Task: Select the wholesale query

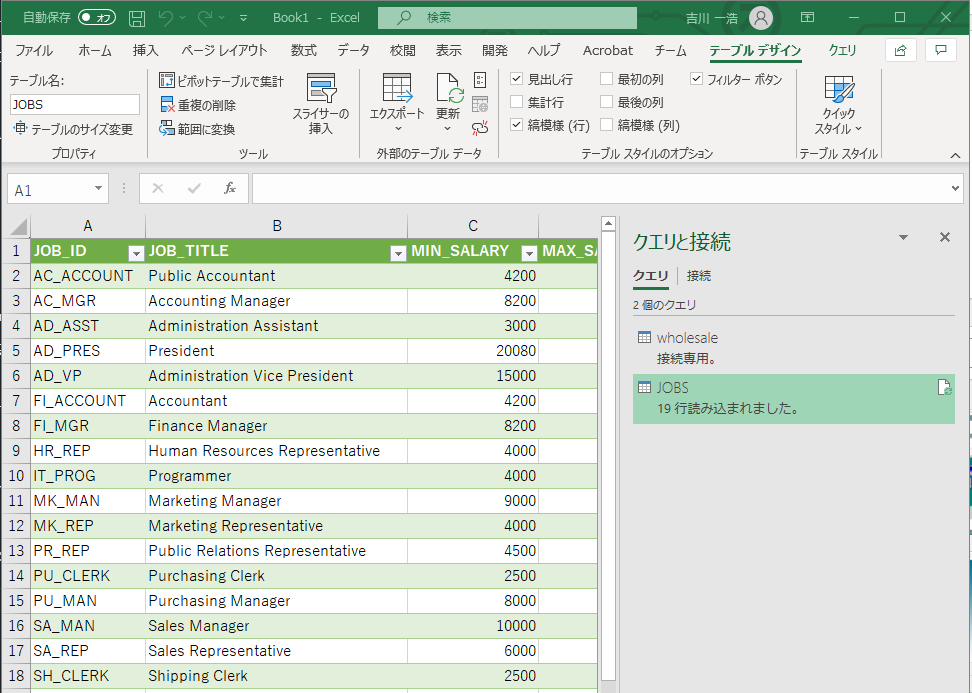Action: tap(687, 338)
